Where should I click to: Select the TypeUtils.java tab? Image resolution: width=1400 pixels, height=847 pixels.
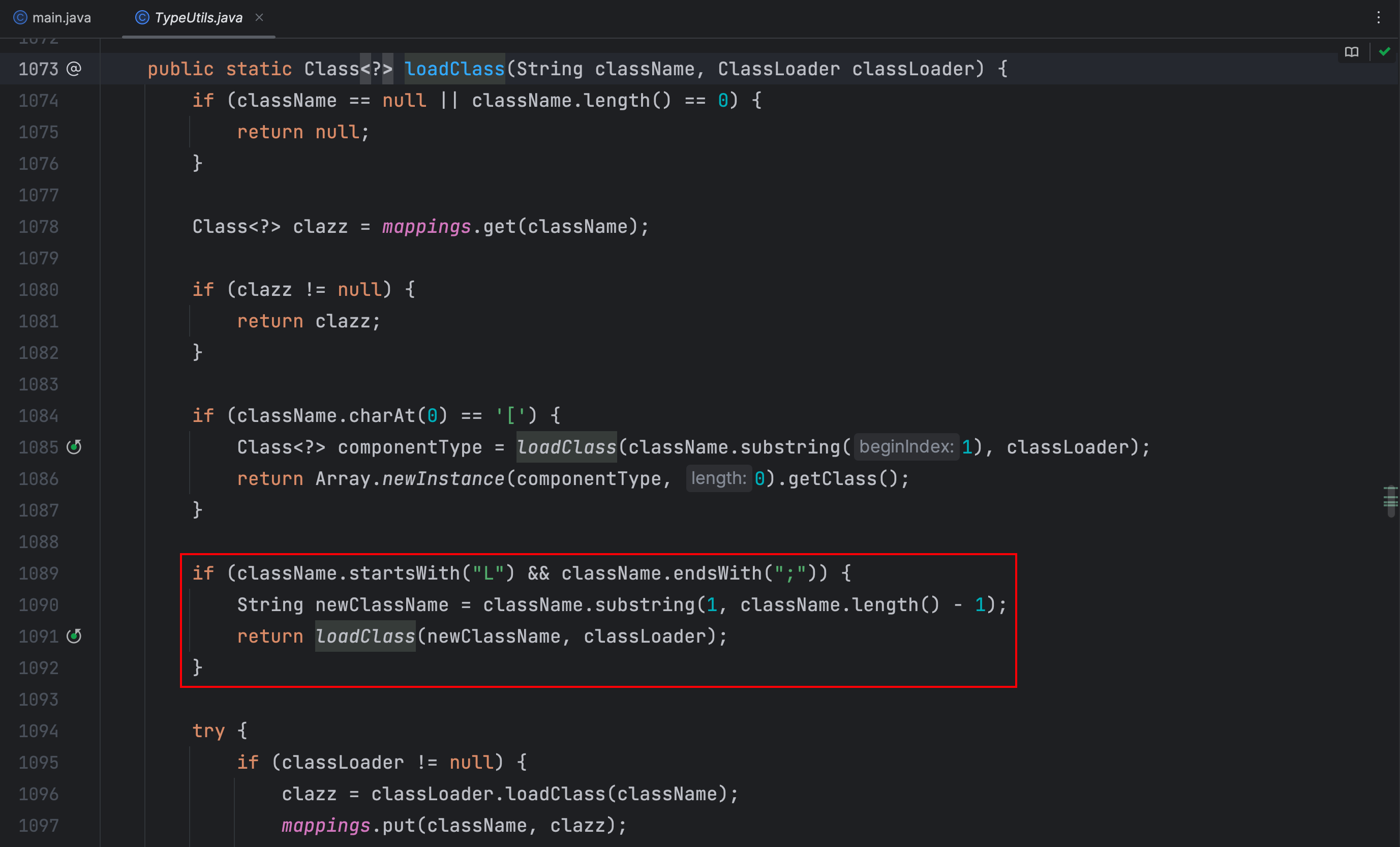(198, 18)
